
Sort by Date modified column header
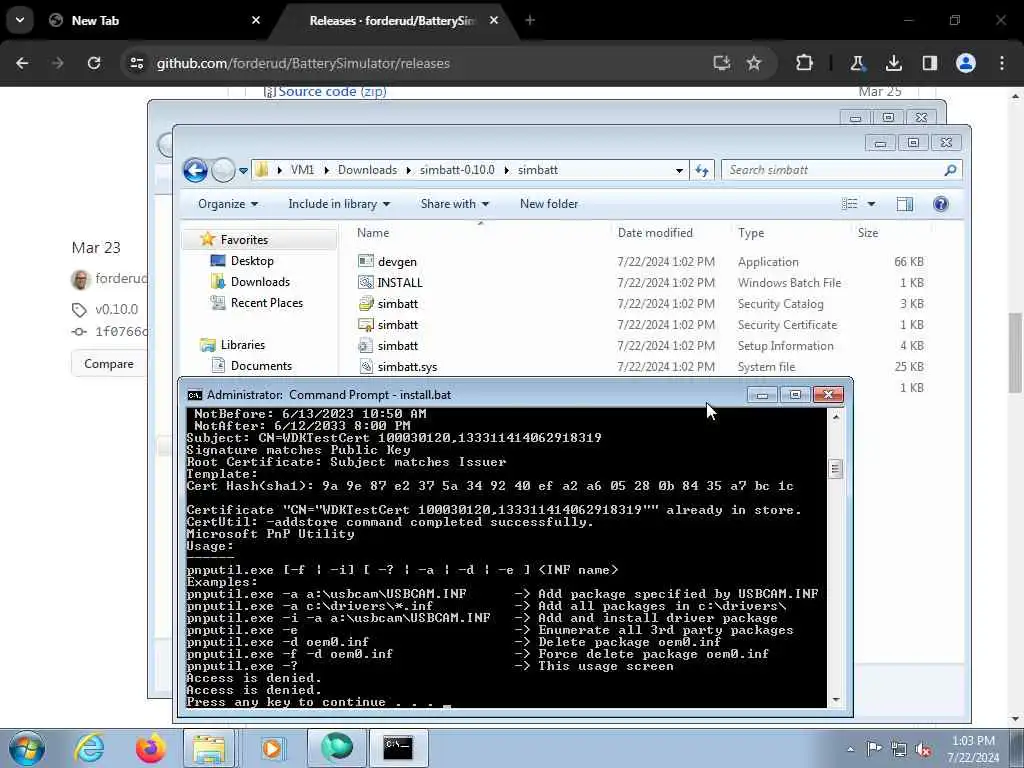click(655, 232)
